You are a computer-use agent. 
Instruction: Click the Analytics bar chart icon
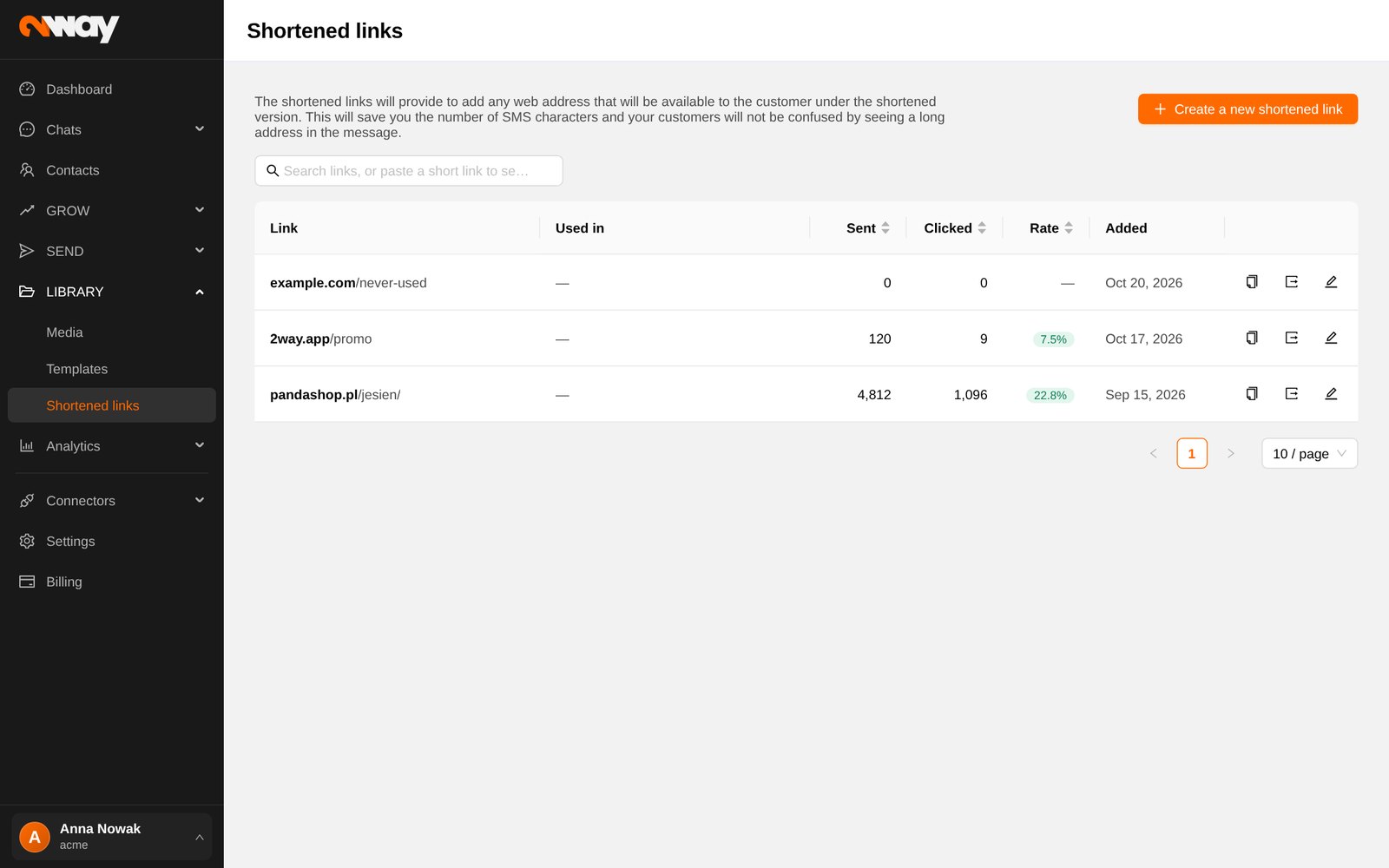click(x=27, y=446)
